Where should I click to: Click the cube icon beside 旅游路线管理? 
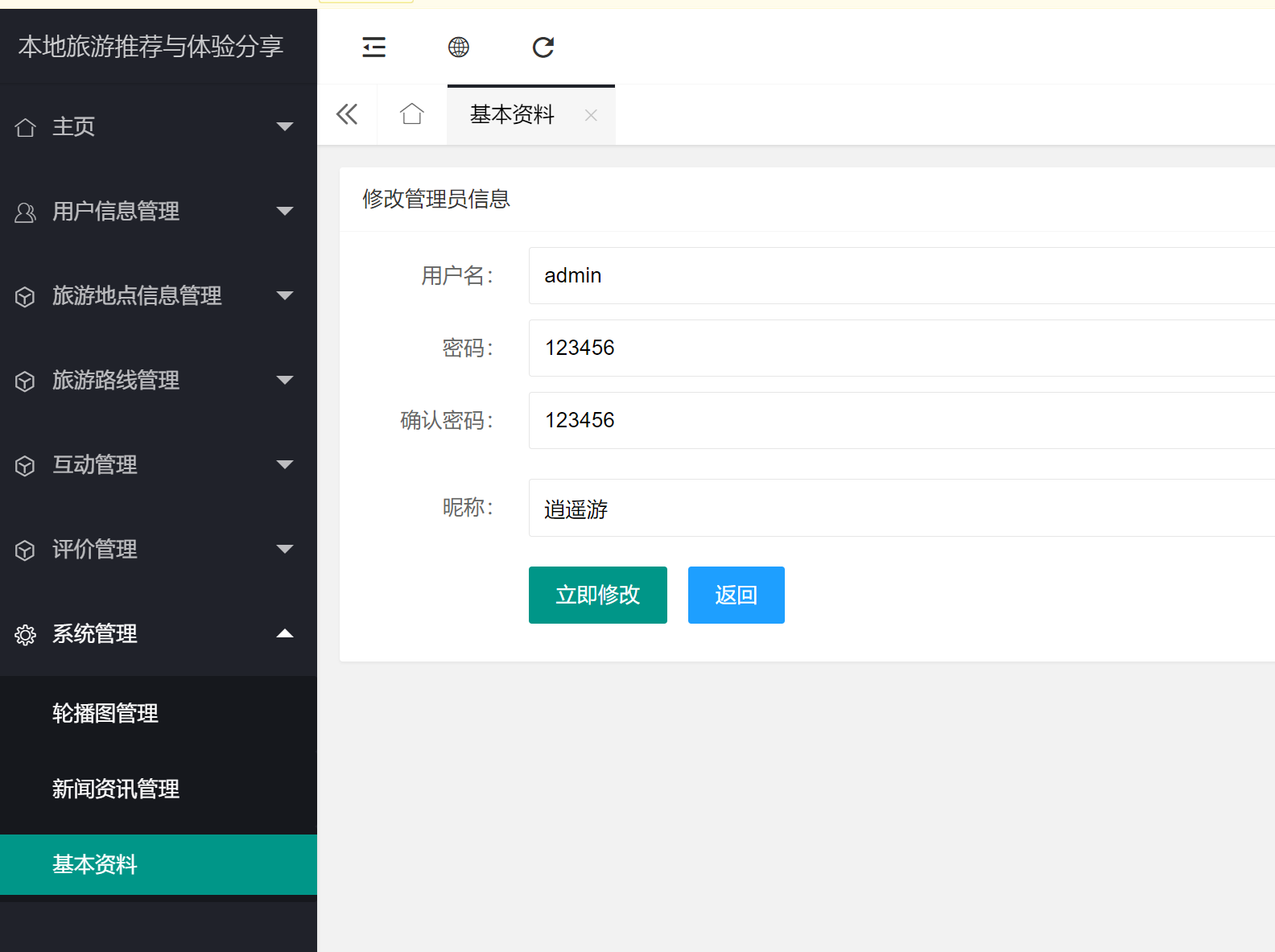coord(25,381)
